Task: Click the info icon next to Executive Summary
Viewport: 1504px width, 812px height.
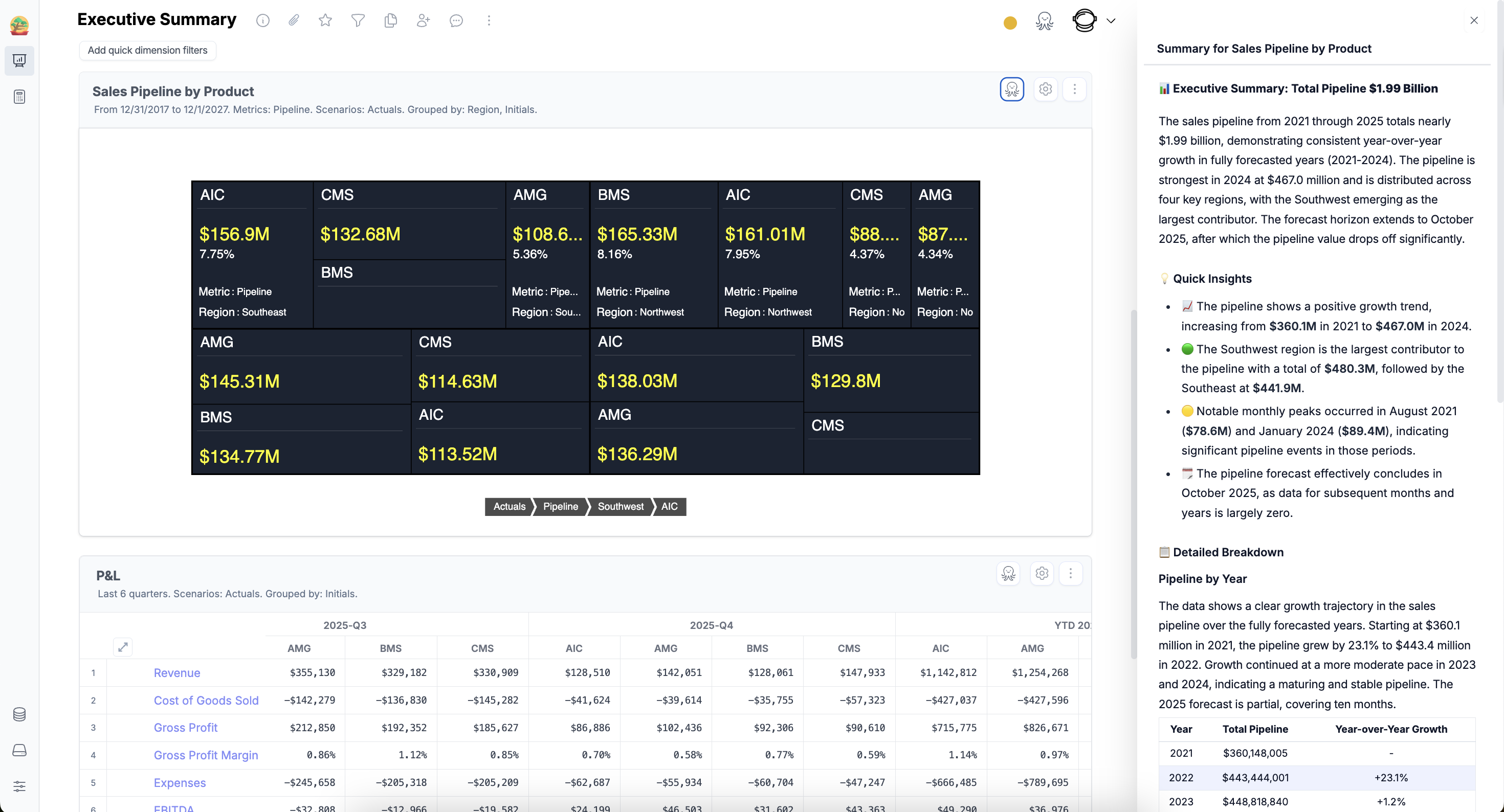Action: (263, 21)
